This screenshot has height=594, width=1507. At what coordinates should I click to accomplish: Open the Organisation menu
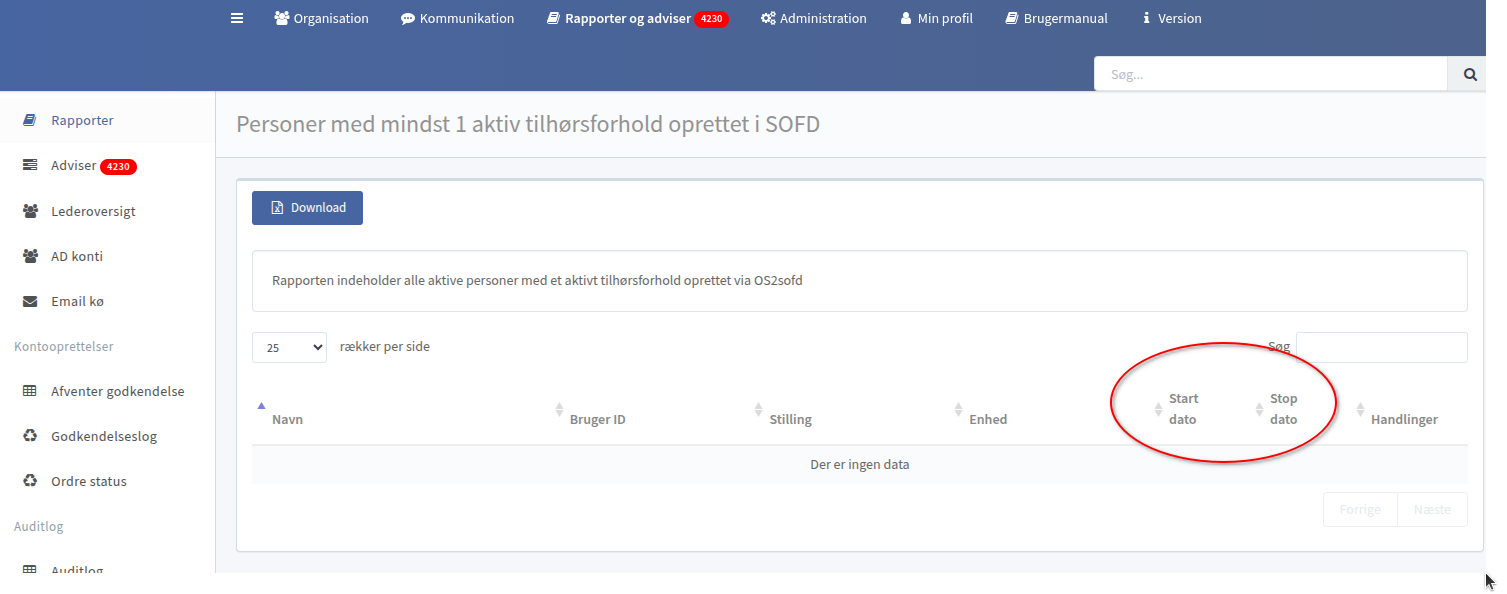point(321,18)
